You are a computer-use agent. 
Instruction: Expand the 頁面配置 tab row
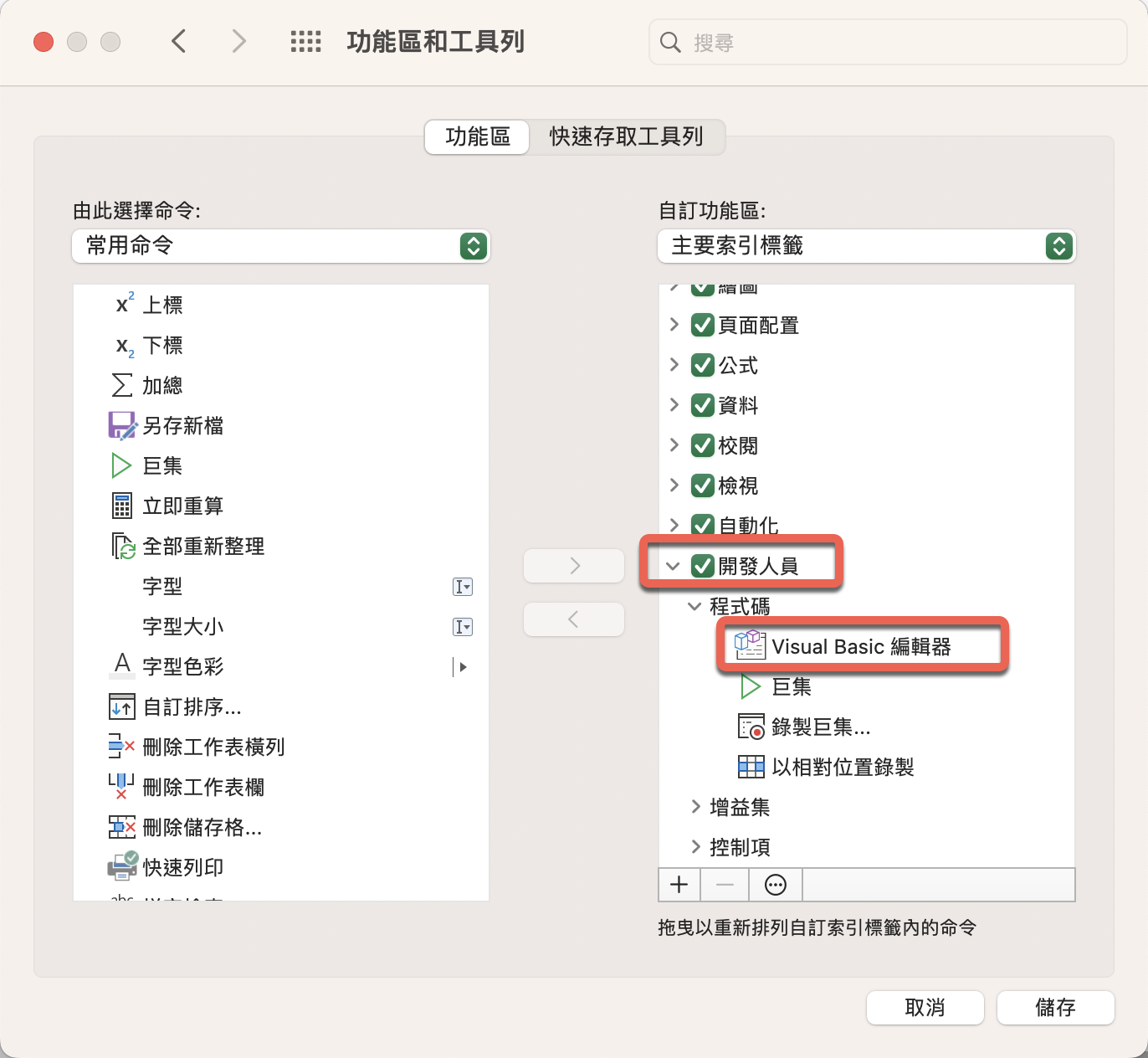tap(674, 325)
